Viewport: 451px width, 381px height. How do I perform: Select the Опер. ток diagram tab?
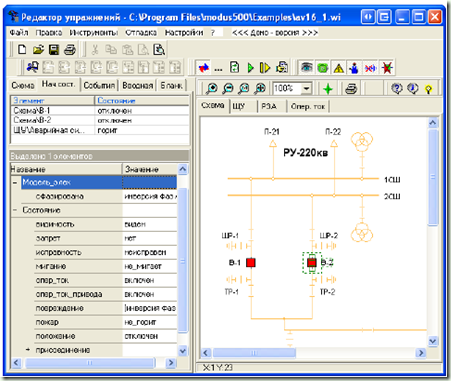click(308, 106)
